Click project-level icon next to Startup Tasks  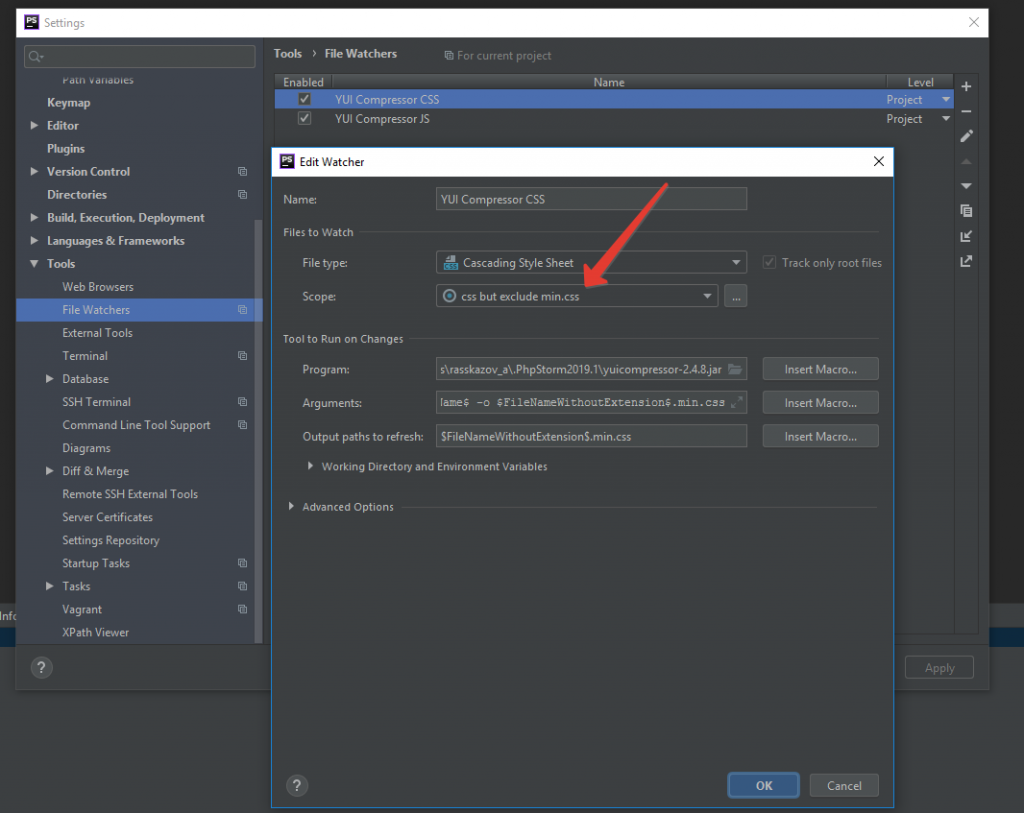point(242,563)
